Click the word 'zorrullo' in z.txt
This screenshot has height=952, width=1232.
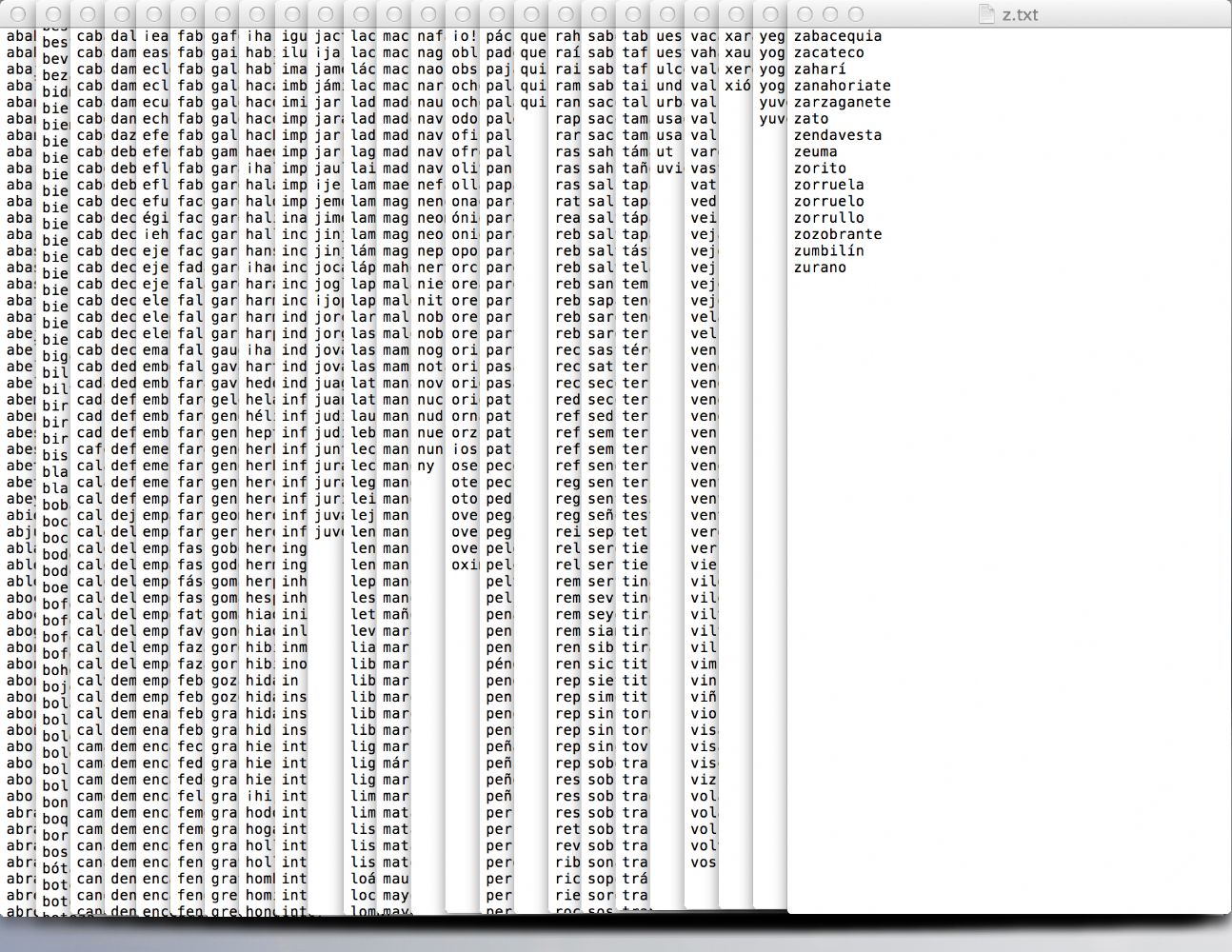[828, 218]
